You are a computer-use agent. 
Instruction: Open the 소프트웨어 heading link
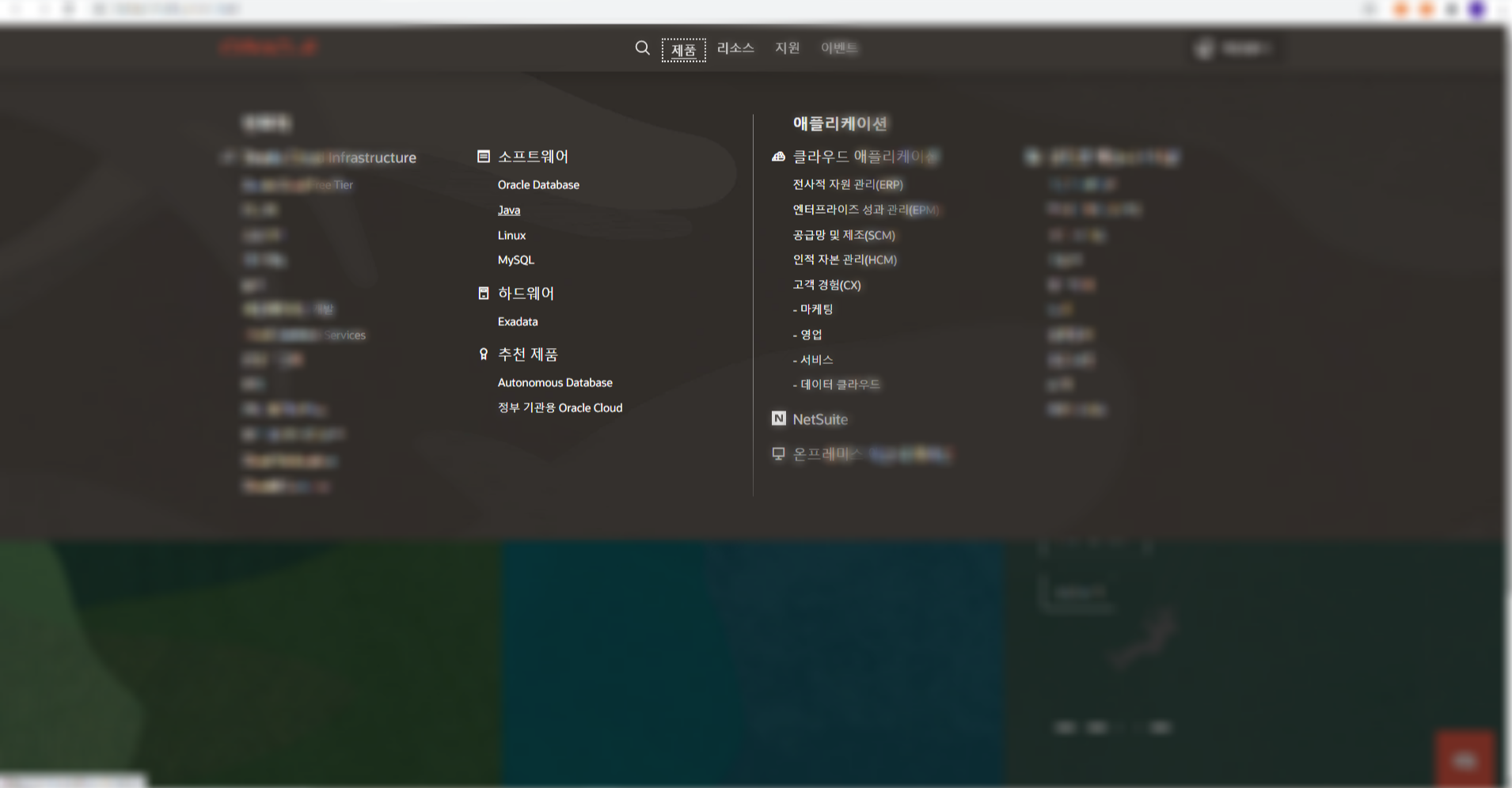(533, 157)
